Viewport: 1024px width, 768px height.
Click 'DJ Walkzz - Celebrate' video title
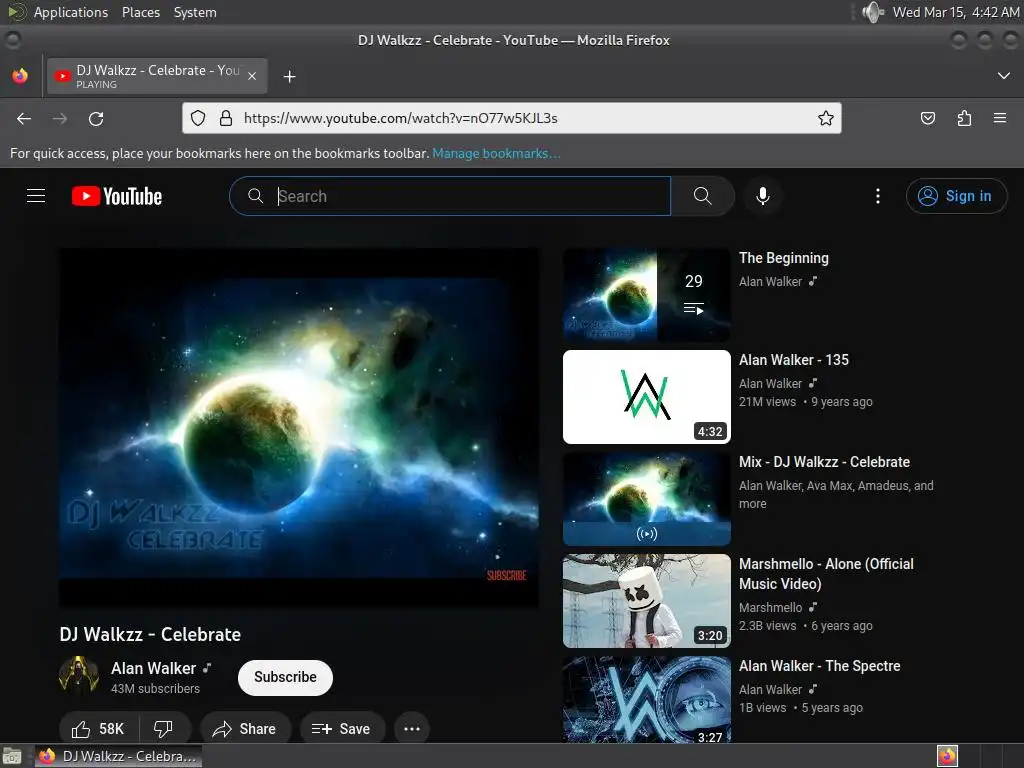pyautogui.click(x=150, y=634)
